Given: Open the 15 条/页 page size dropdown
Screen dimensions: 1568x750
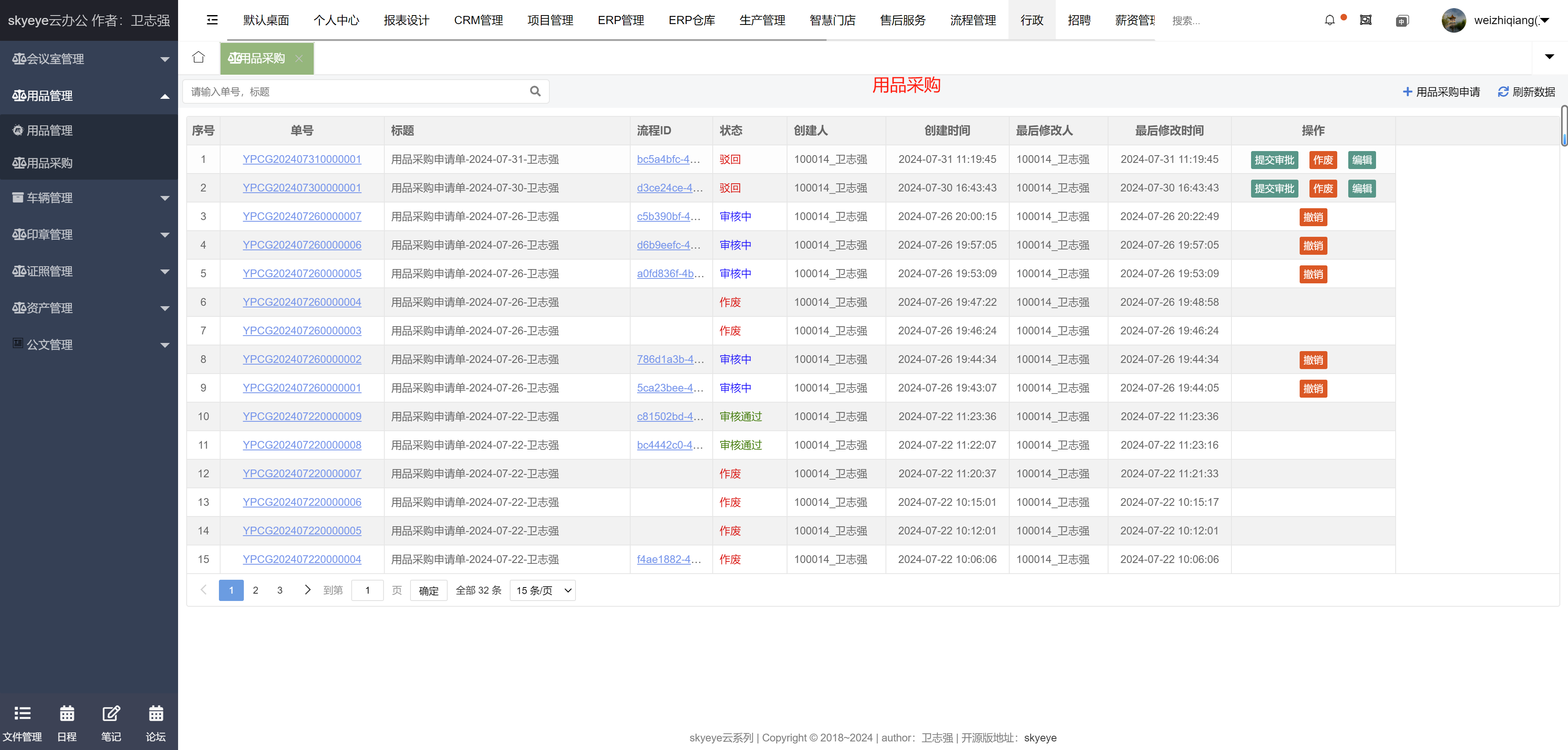Looking at the screenshot, I should [x=542, y=590].
